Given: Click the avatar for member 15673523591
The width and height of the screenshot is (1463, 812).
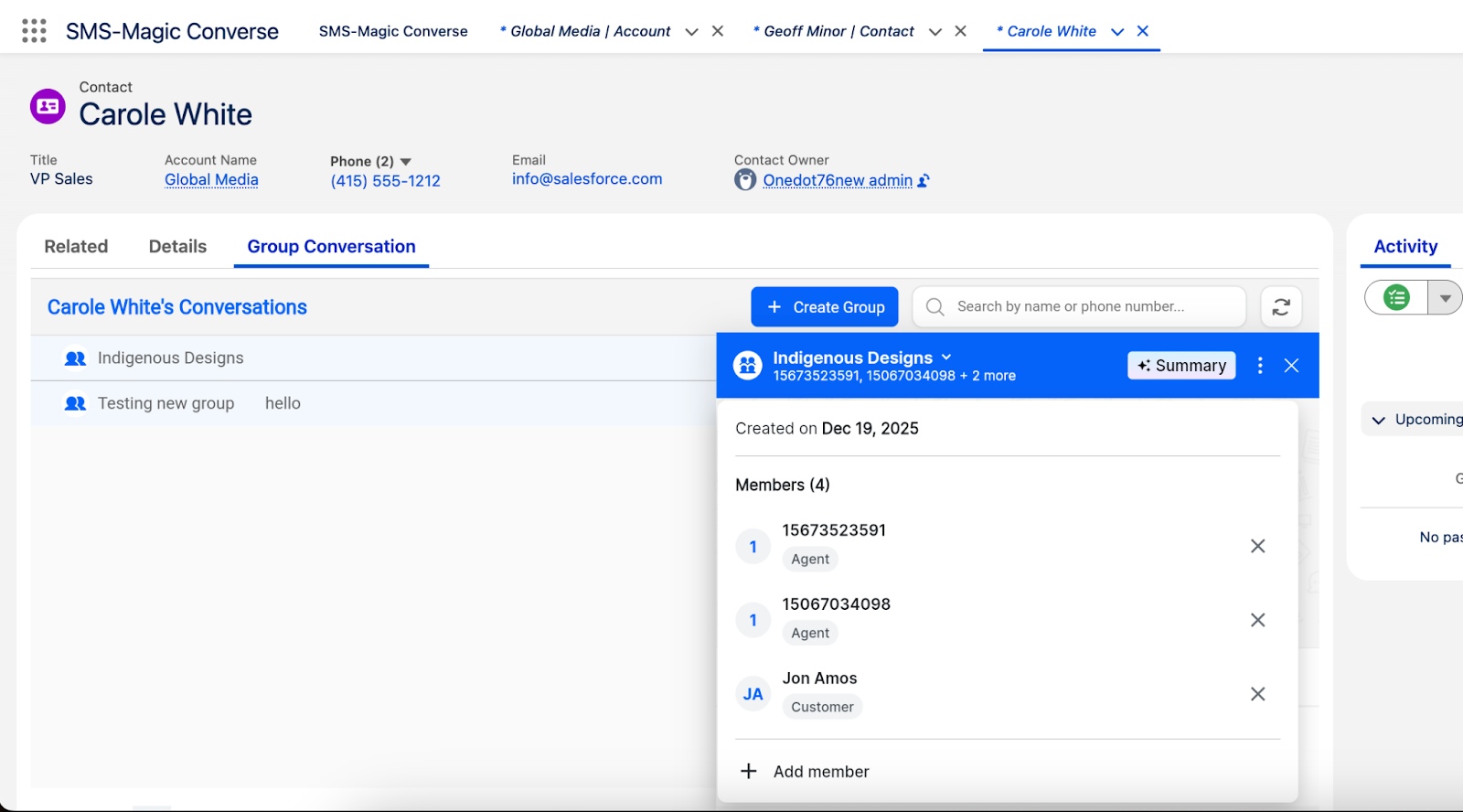Looking at the screenshot, I should [x=753, y=547].
